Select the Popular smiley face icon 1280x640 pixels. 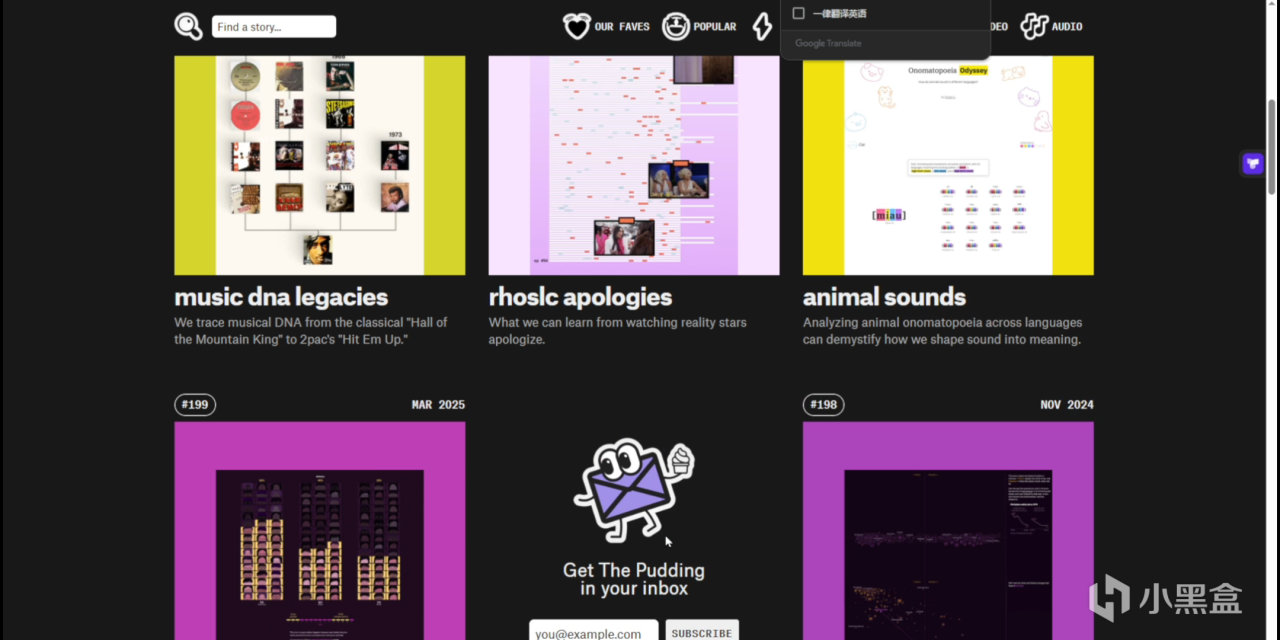coord(676,26)
